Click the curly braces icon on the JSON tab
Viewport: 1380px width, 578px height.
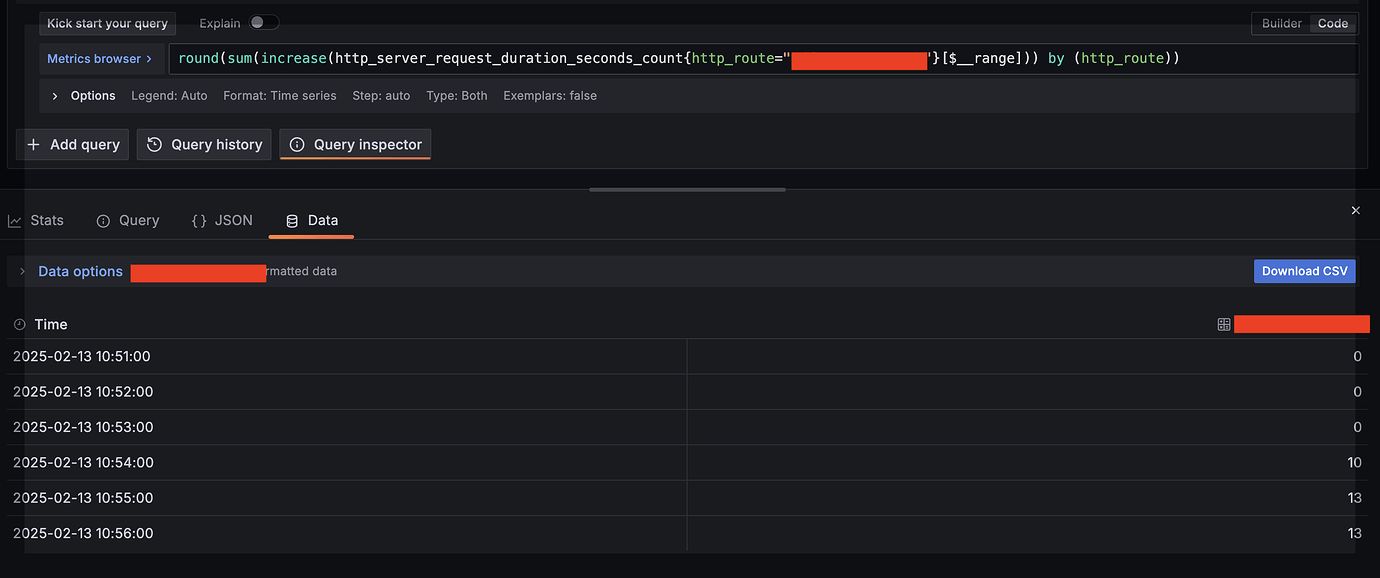tap(198, 219)
